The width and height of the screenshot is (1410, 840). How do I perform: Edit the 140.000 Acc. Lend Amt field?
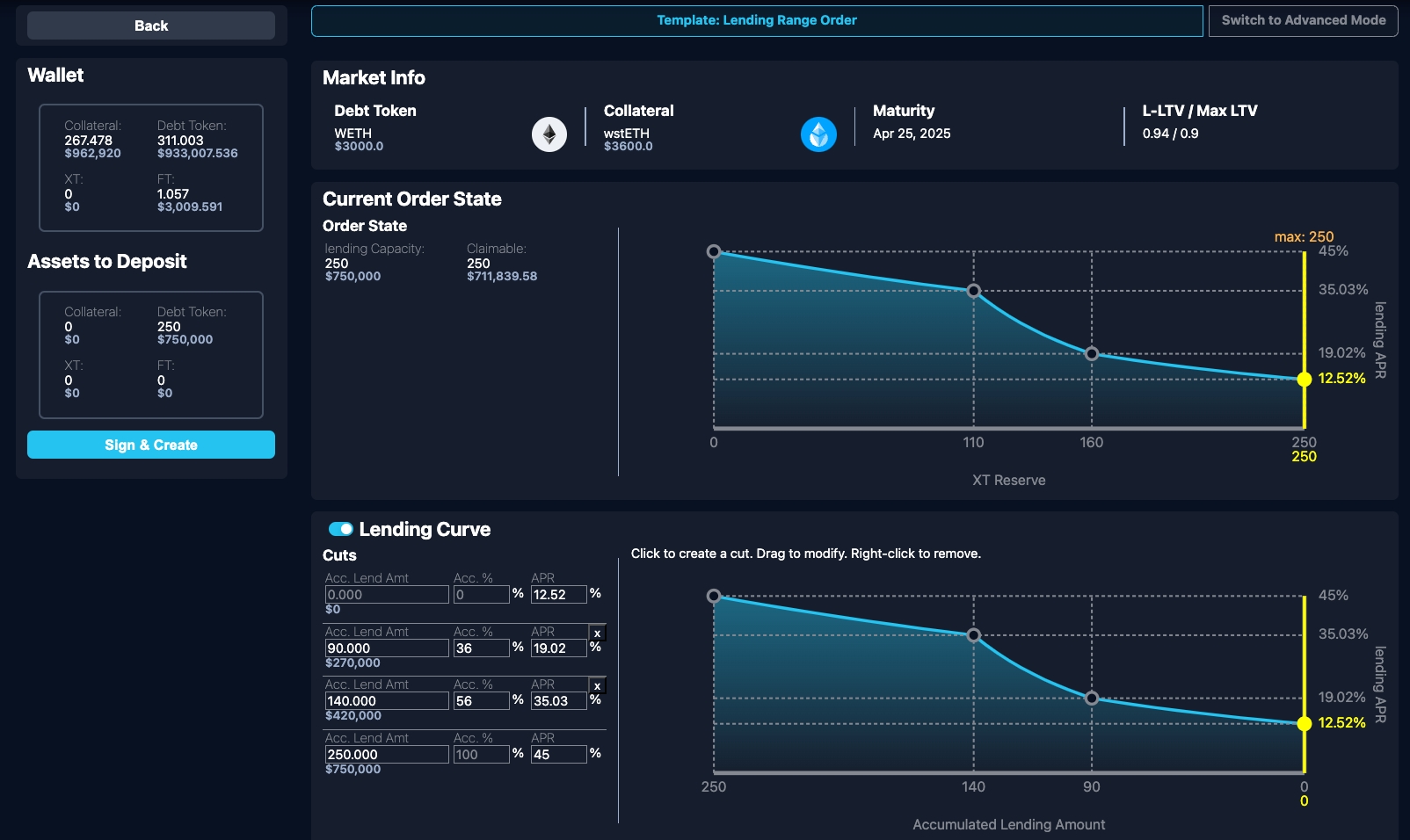point(386,701)
